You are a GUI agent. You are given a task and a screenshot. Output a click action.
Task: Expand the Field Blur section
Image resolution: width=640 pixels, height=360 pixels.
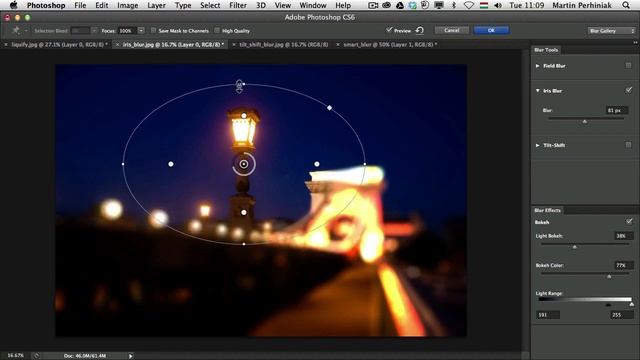point(538,66)
